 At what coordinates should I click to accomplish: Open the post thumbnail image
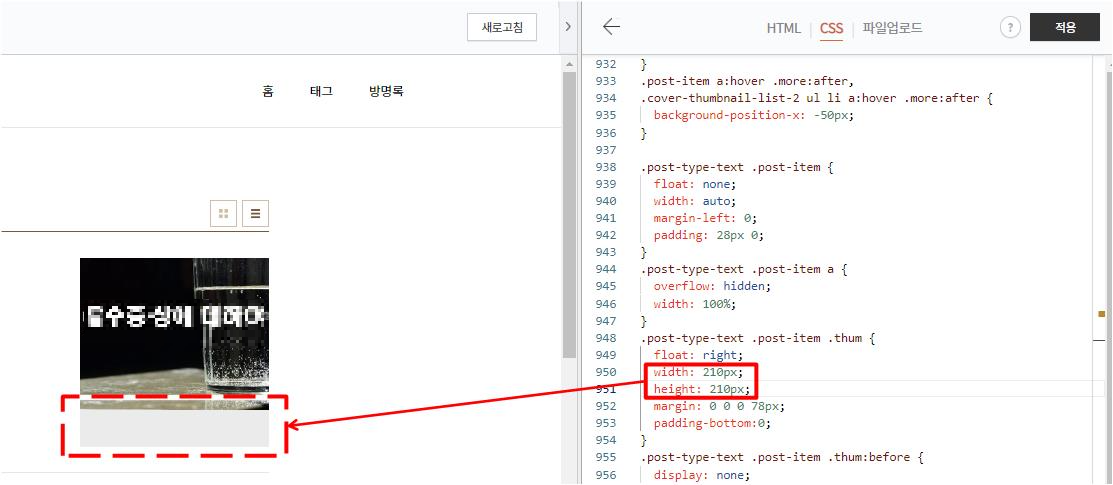tap(175, 334)
